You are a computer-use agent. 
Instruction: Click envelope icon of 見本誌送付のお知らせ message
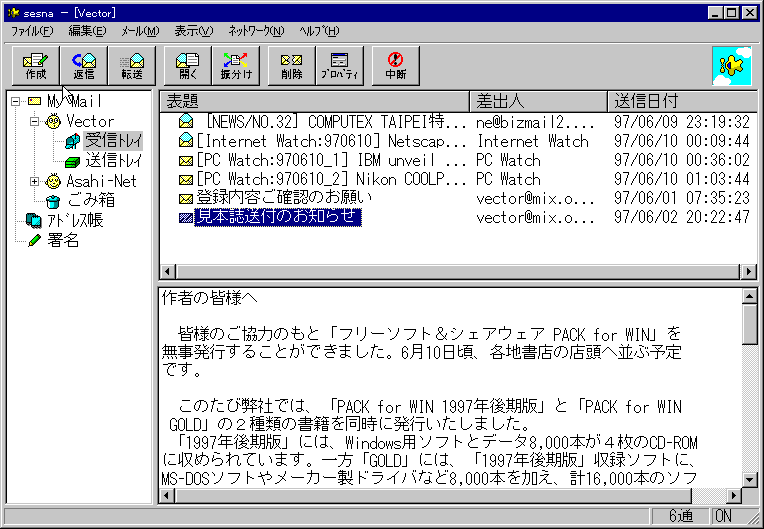coord(186,218)
